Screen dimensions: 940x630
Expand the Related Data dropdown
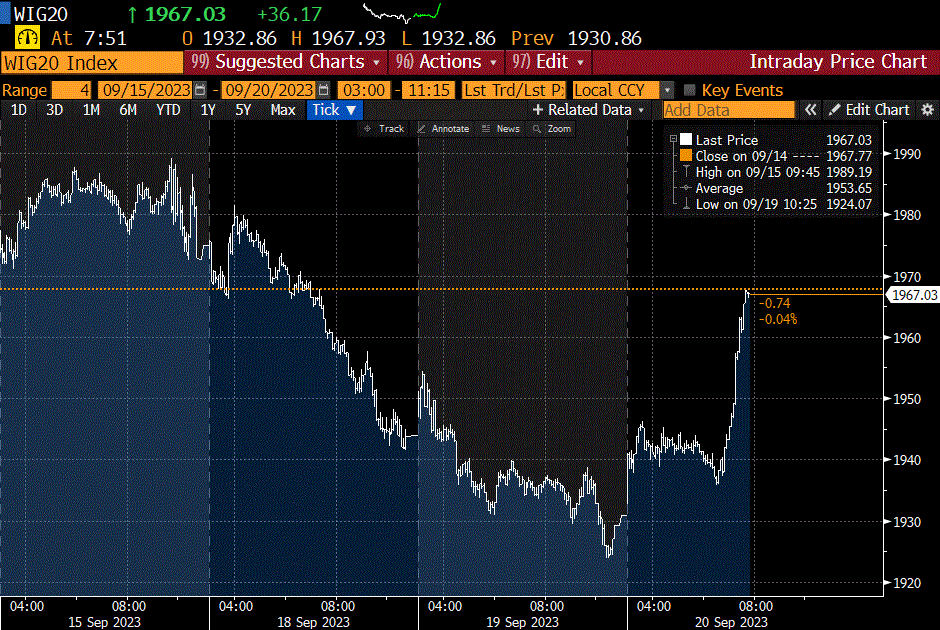[x=589, y=110]
